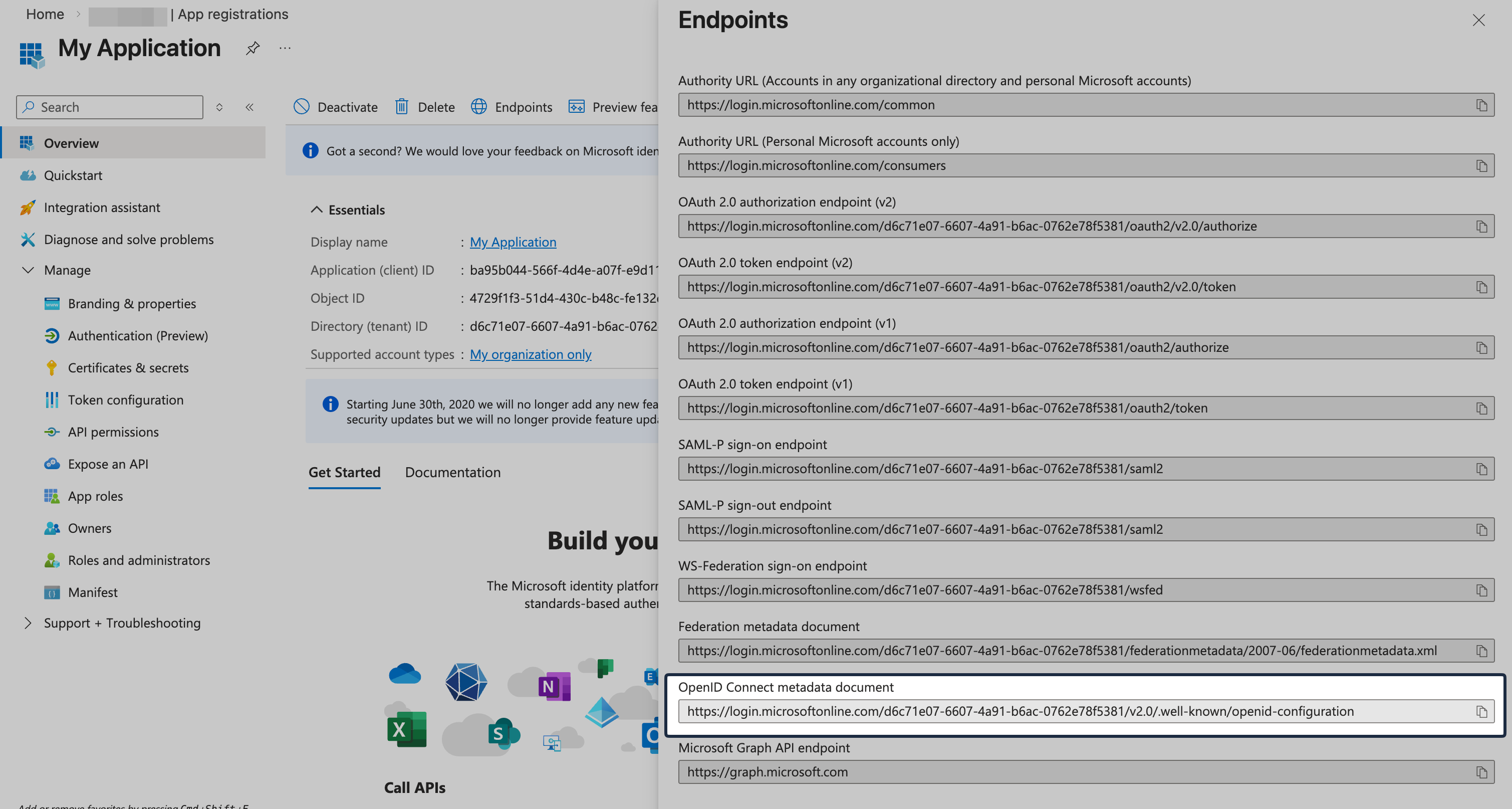Open Diagnose and solve problems
1512x809 pixels.
pos(129,240)
